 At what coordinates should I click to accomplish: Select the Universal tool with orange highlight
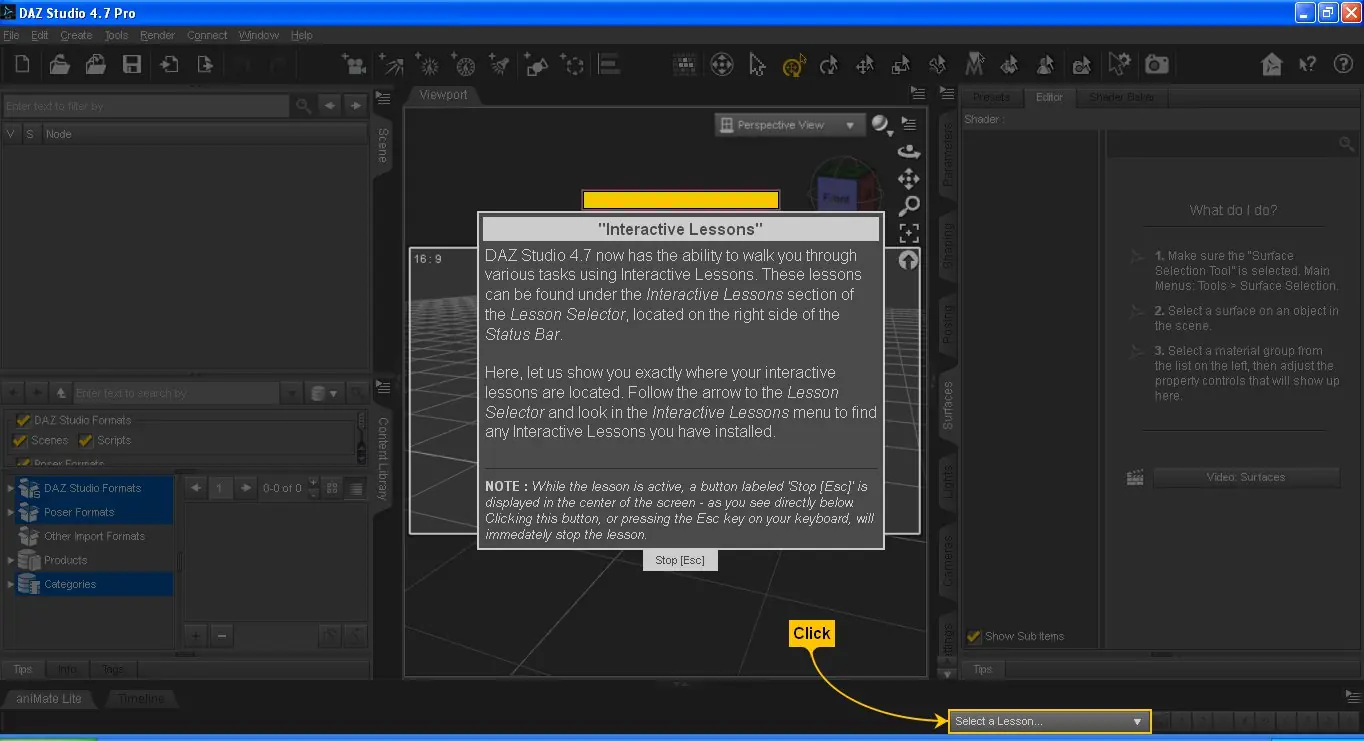(794, 66)
